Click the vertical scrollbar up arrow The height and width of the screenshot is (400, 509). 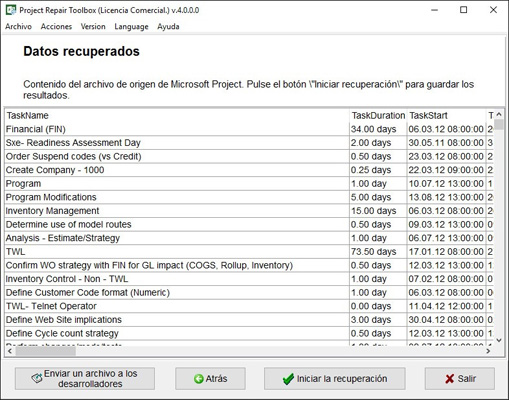point(499,115)
